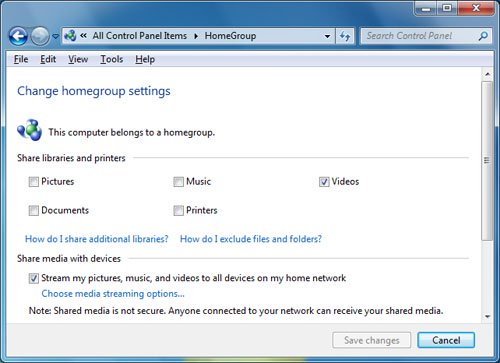Click the vertical scrollbar thumb

(x=488, y=161)
